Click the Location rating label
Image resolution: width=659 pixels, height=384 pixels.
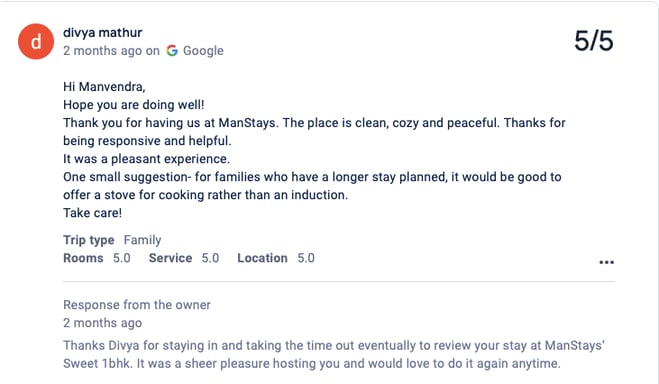tap(262, 258)
